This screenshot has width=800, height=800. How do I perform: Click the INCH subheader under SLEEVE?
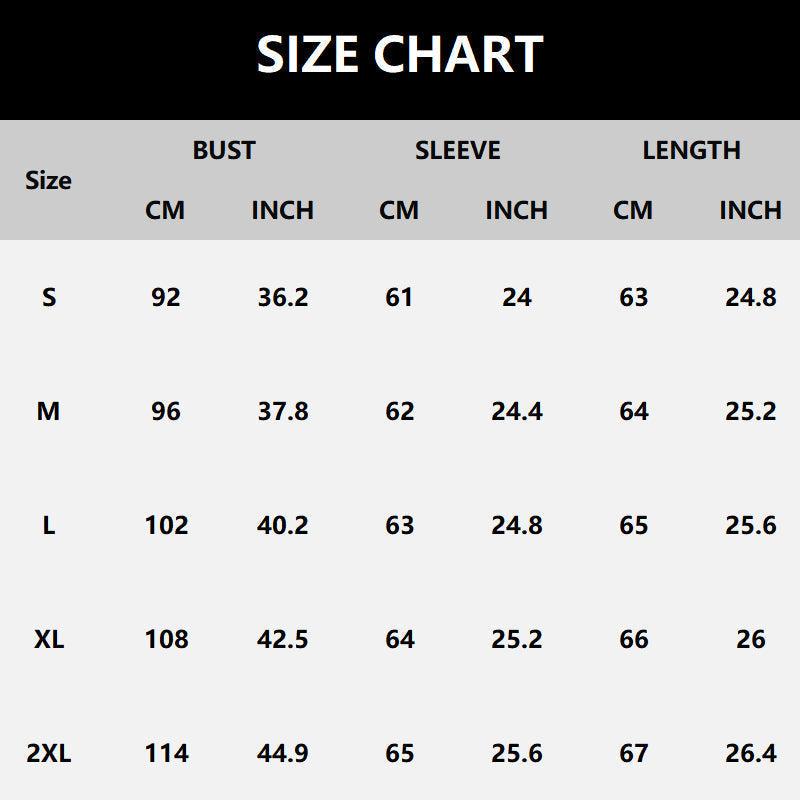click(x=516, y=211)
